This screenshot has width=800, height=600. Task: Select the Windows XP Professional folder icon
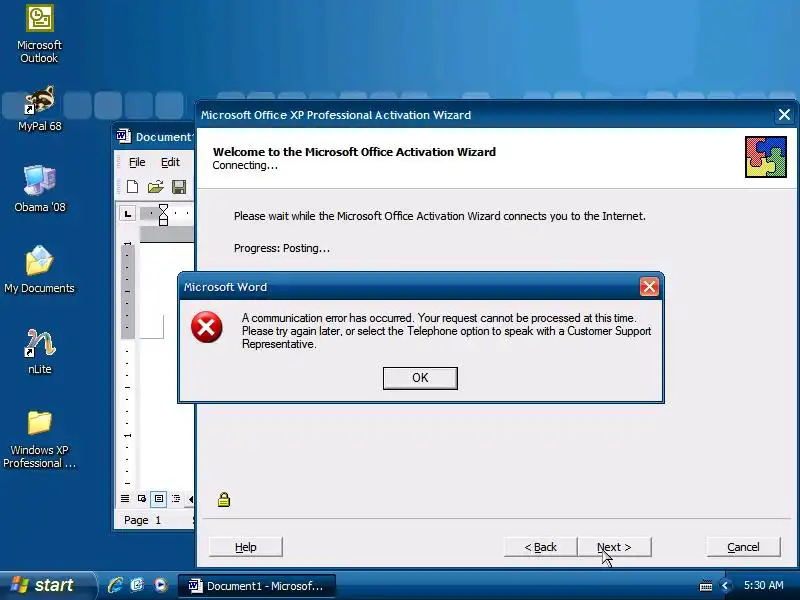click(39, 440)
